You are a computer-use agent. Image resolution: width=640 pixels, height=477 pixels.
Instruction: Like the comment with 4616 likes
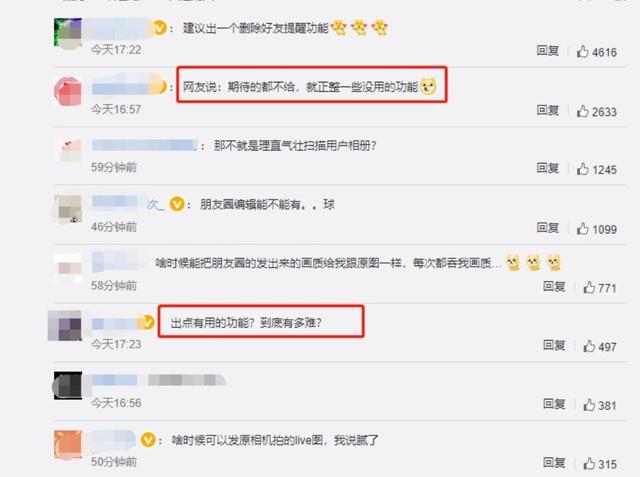coord(582,51)
